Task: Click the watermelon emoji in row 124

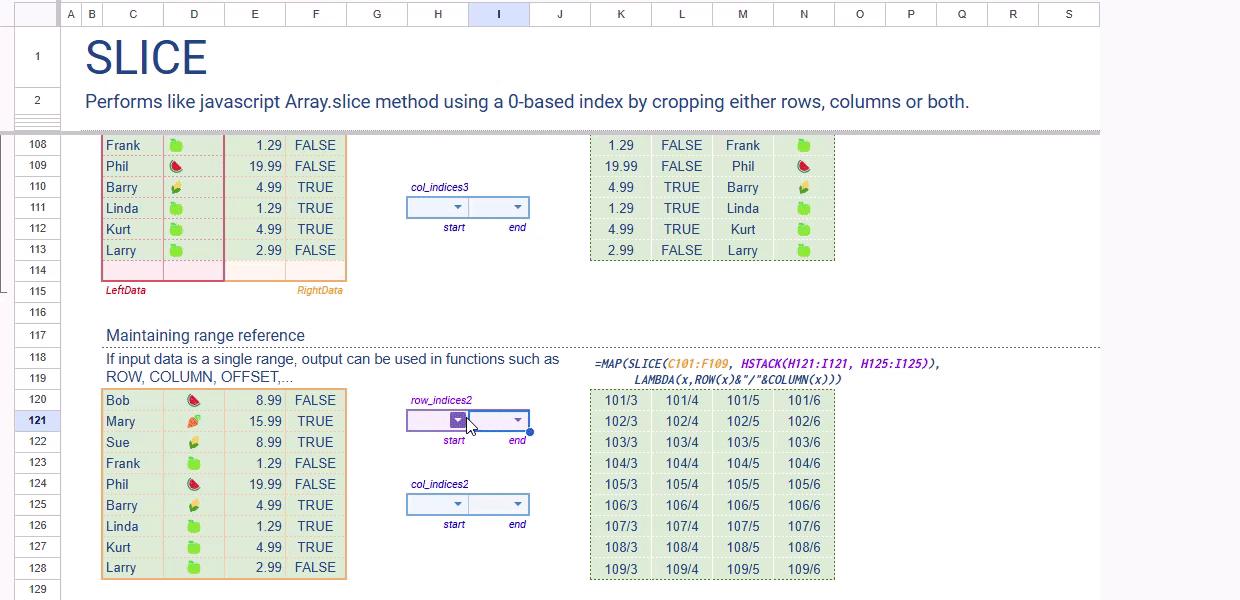Action: 194,484
